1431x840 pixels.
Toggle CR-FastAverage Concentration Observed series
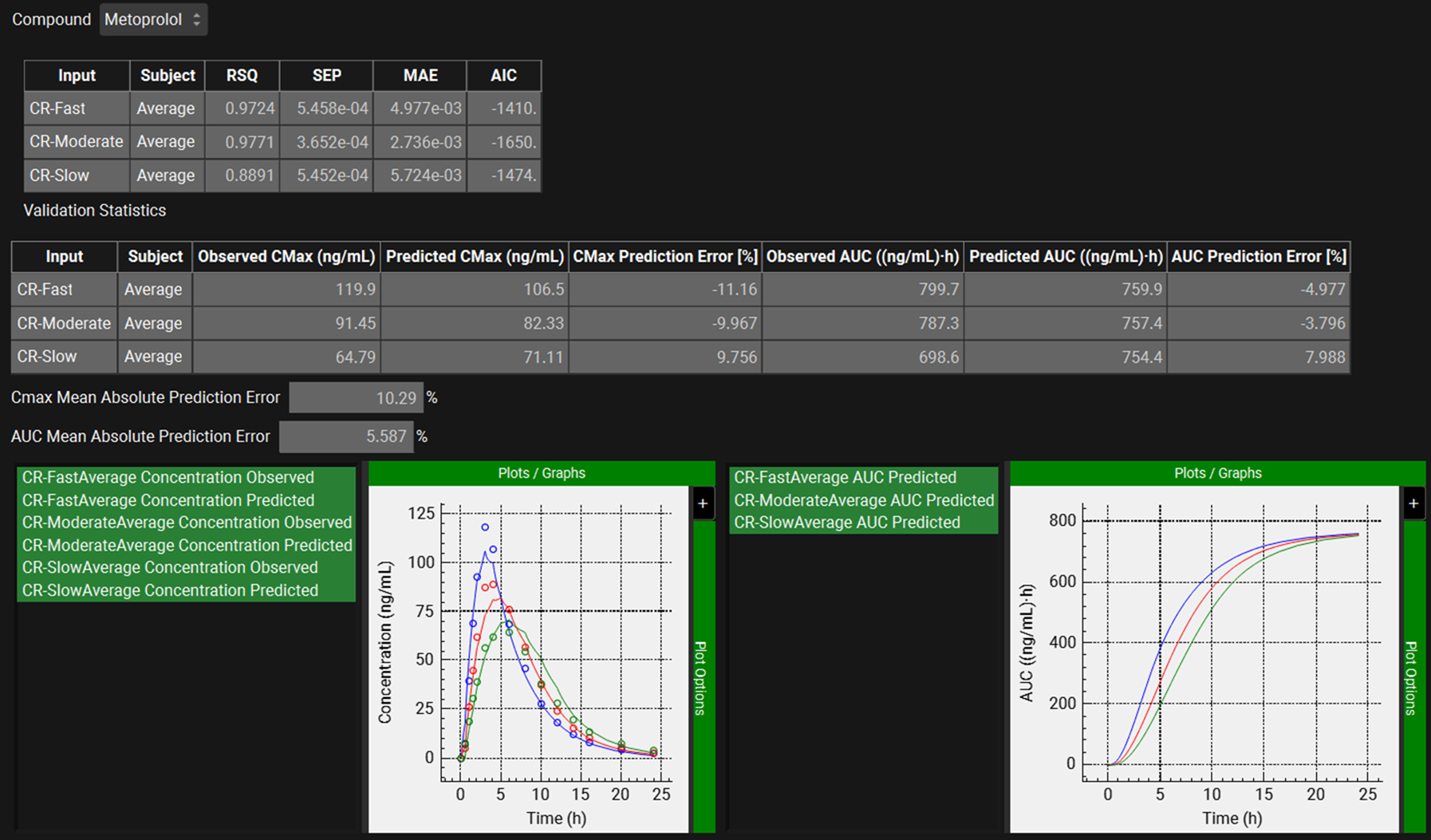[x=168, y=477]
